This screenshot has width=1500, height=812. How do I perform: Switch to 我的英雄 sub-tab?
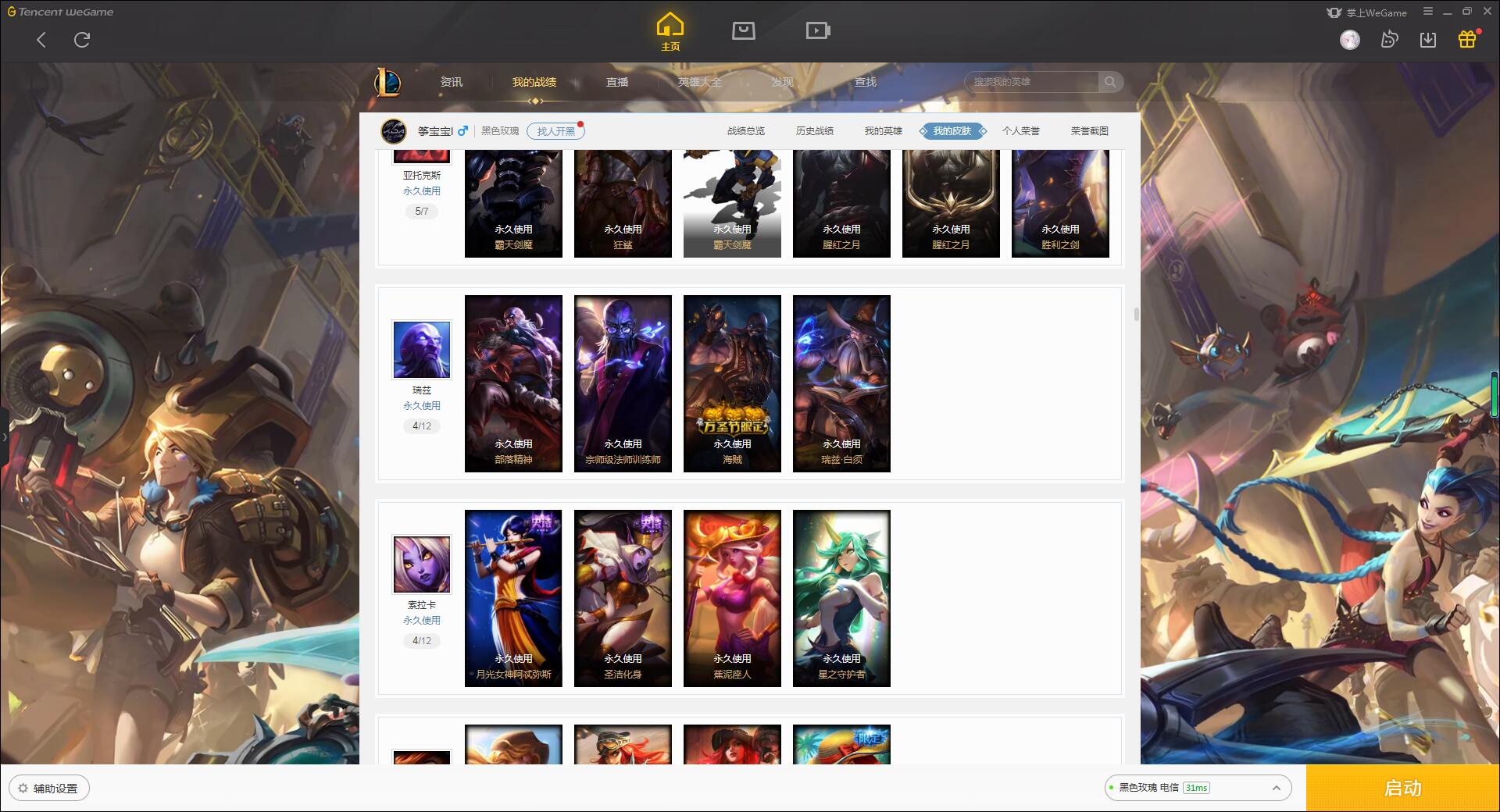tap(884, 131)
